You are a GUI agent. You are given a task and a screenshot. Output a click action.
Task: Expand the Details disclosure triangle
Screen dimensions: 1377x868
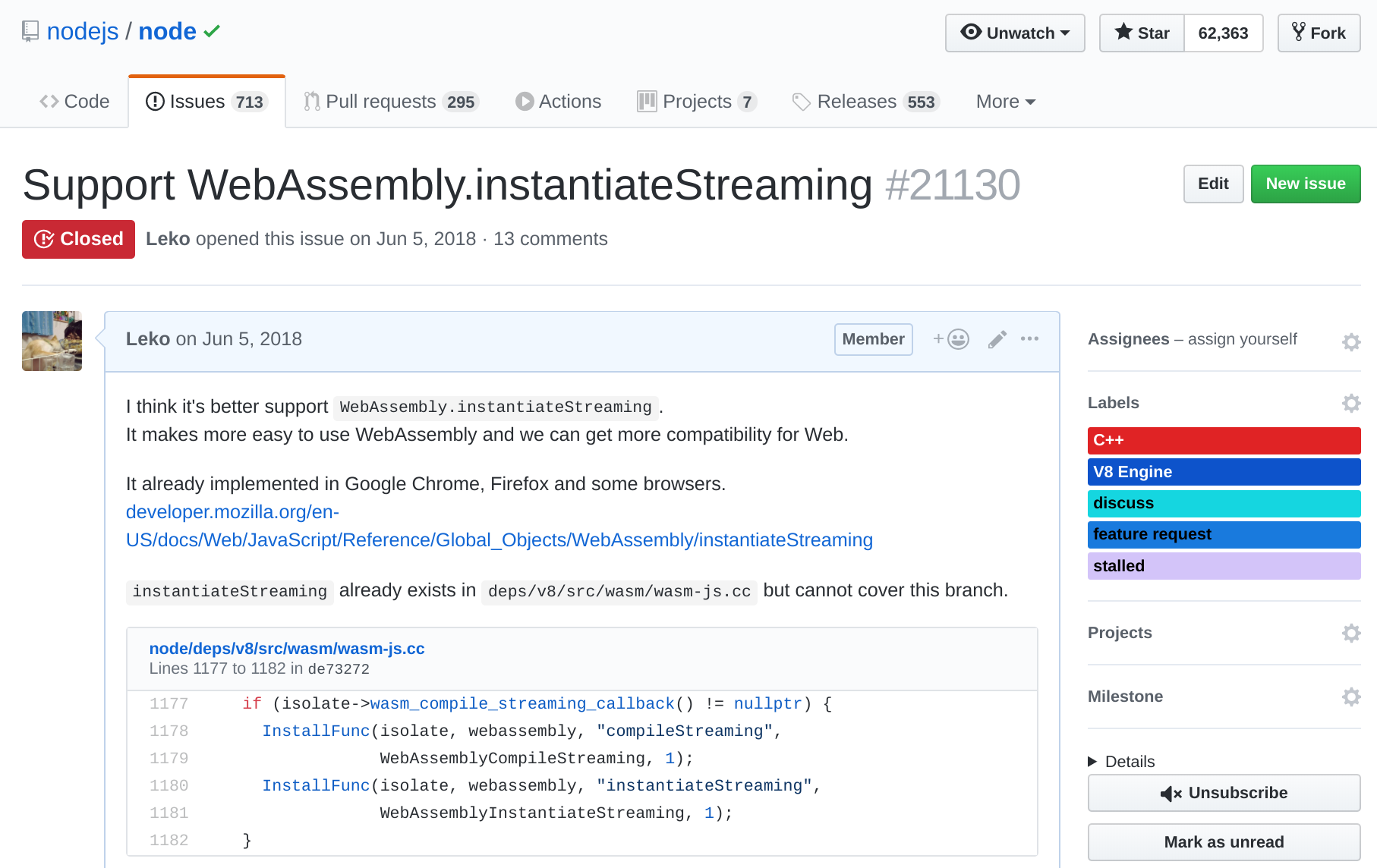tap(1093, 761)
